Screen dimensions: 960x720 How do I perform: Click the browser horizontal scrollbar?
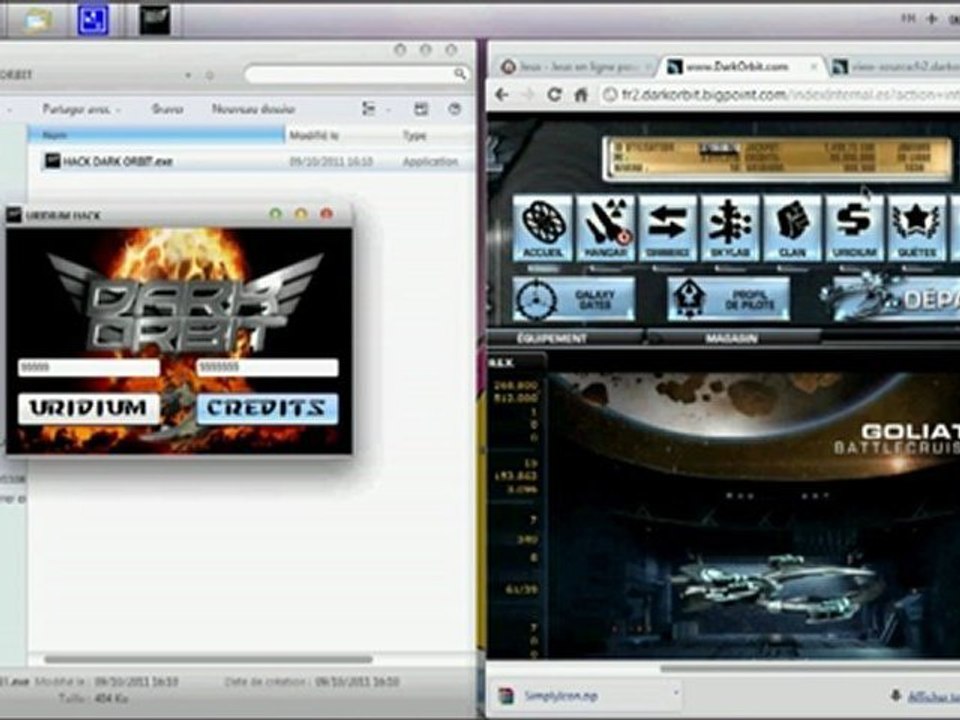pos(808,668)
